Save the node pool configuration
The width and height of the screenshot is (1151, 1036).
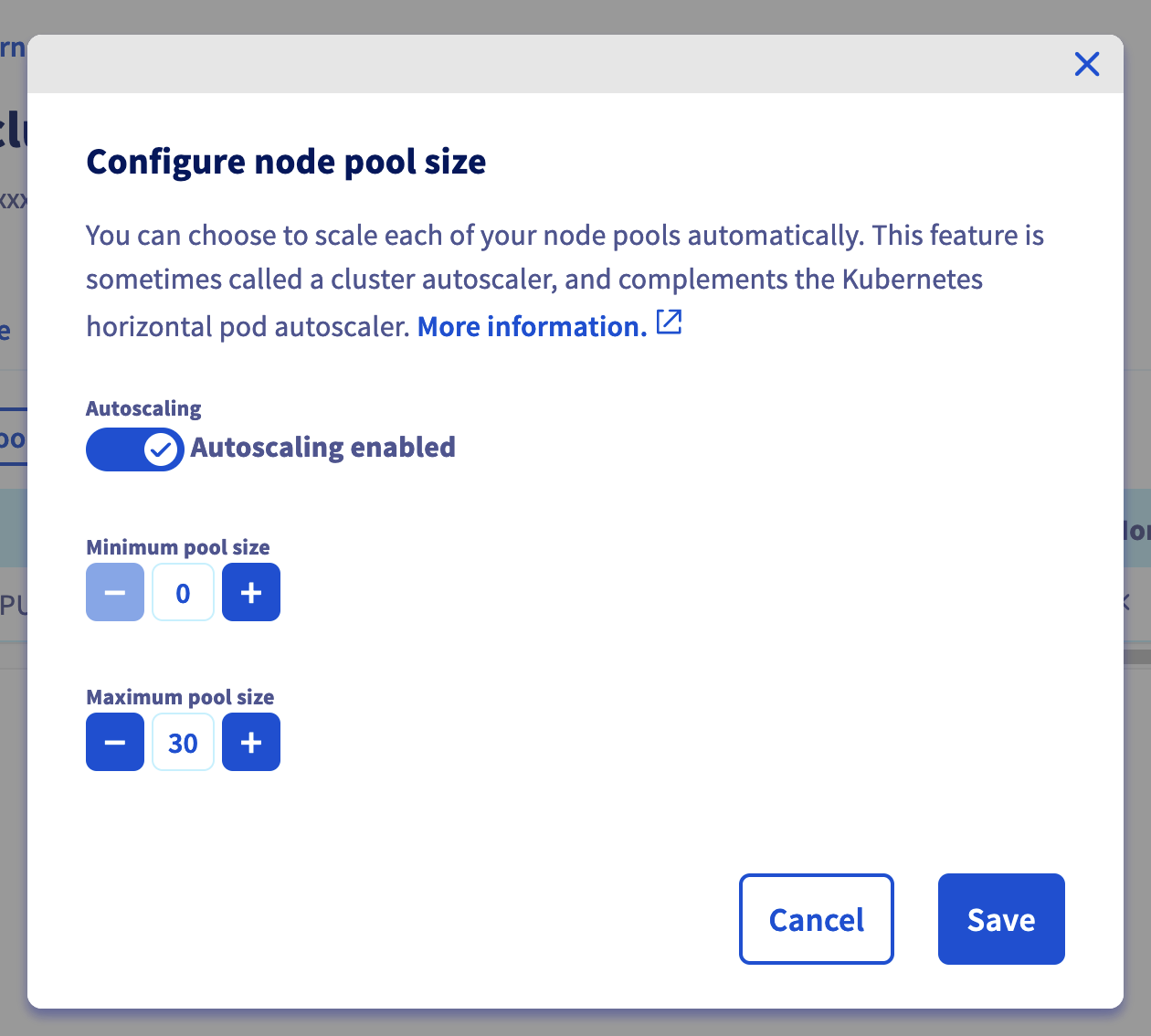[x=1000, y=919]
